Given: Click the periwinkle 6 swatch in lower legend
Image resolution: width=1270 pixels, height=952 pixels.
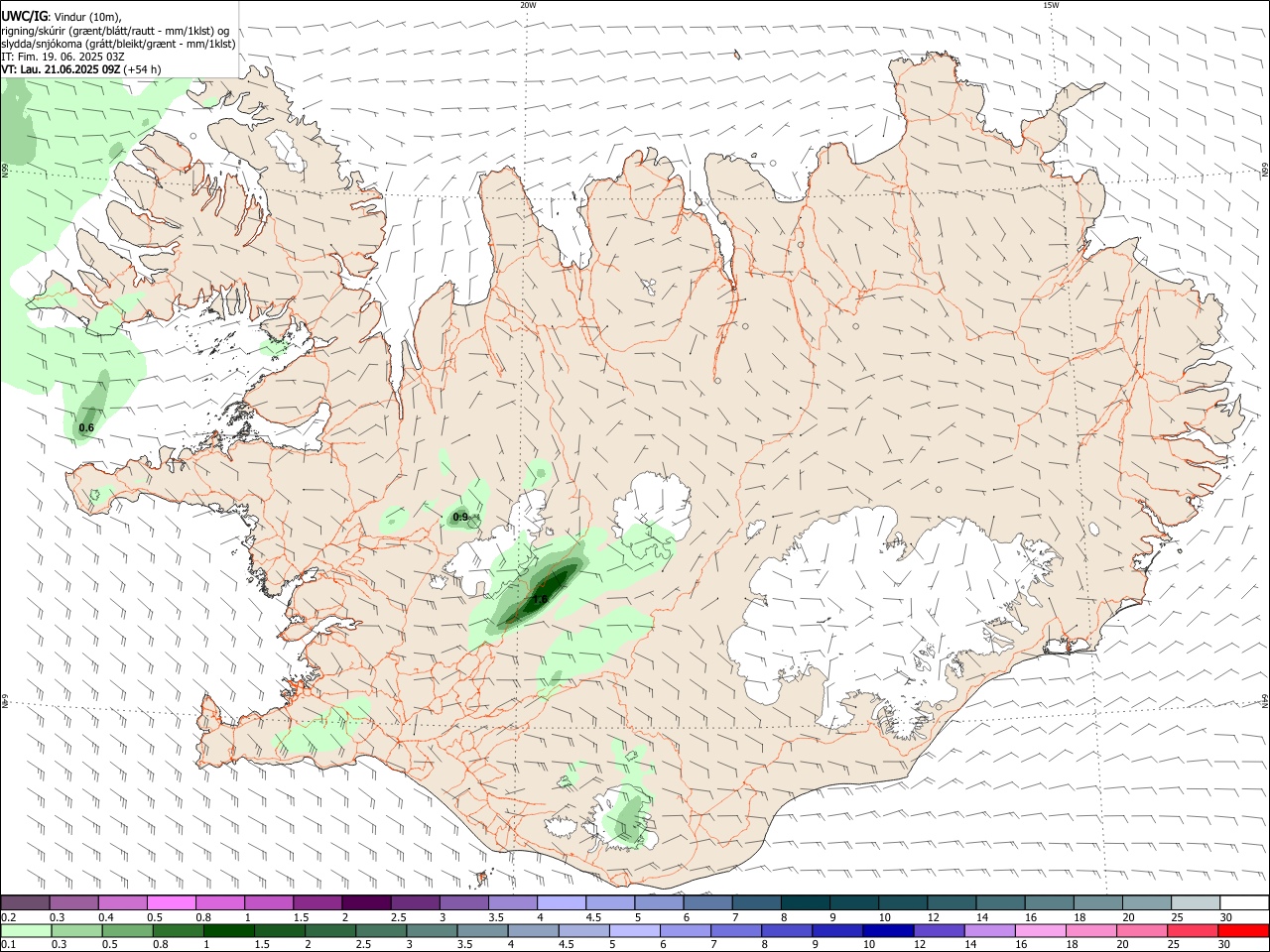Looking at the screenshot, I should point(685,930).
